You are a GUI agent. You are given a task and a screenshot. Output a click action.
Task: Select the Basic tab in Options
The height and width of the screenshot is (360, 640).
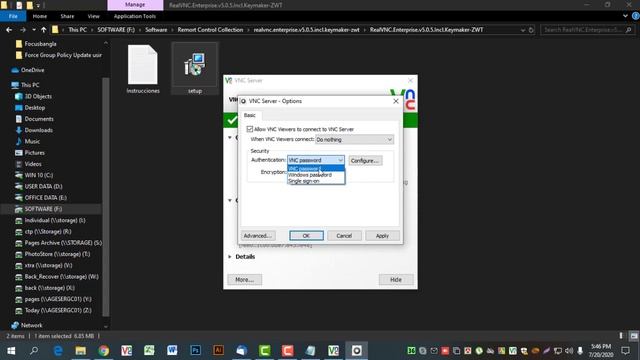coord(250,115)
